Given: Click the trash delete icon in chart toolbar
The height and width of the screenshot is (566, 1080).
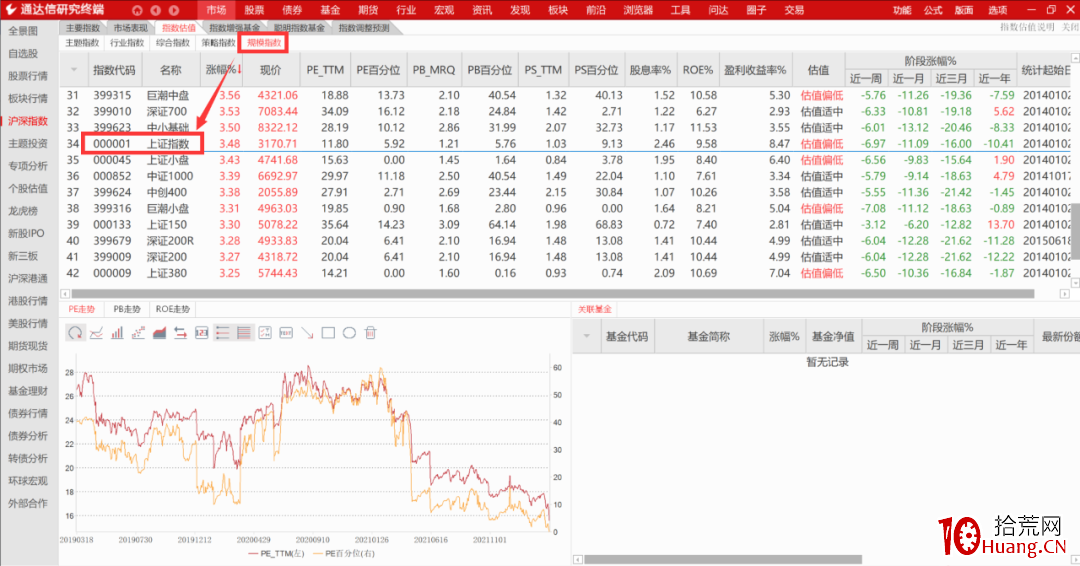Looking at the screenshot, I should pos(371,333).
